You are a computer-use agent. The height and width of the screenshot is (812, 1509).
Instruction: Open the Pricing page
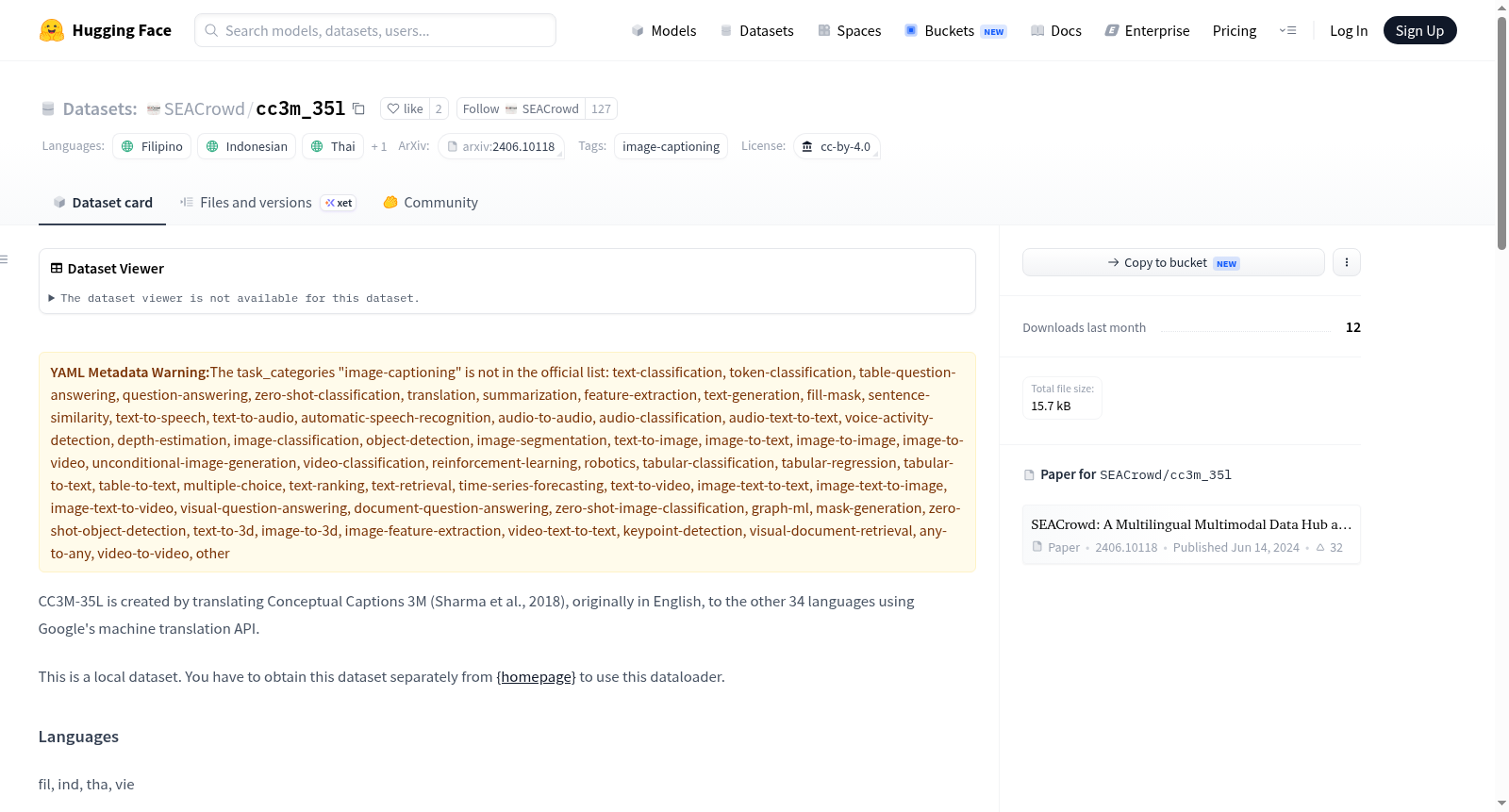click(x=1235, y=30)
